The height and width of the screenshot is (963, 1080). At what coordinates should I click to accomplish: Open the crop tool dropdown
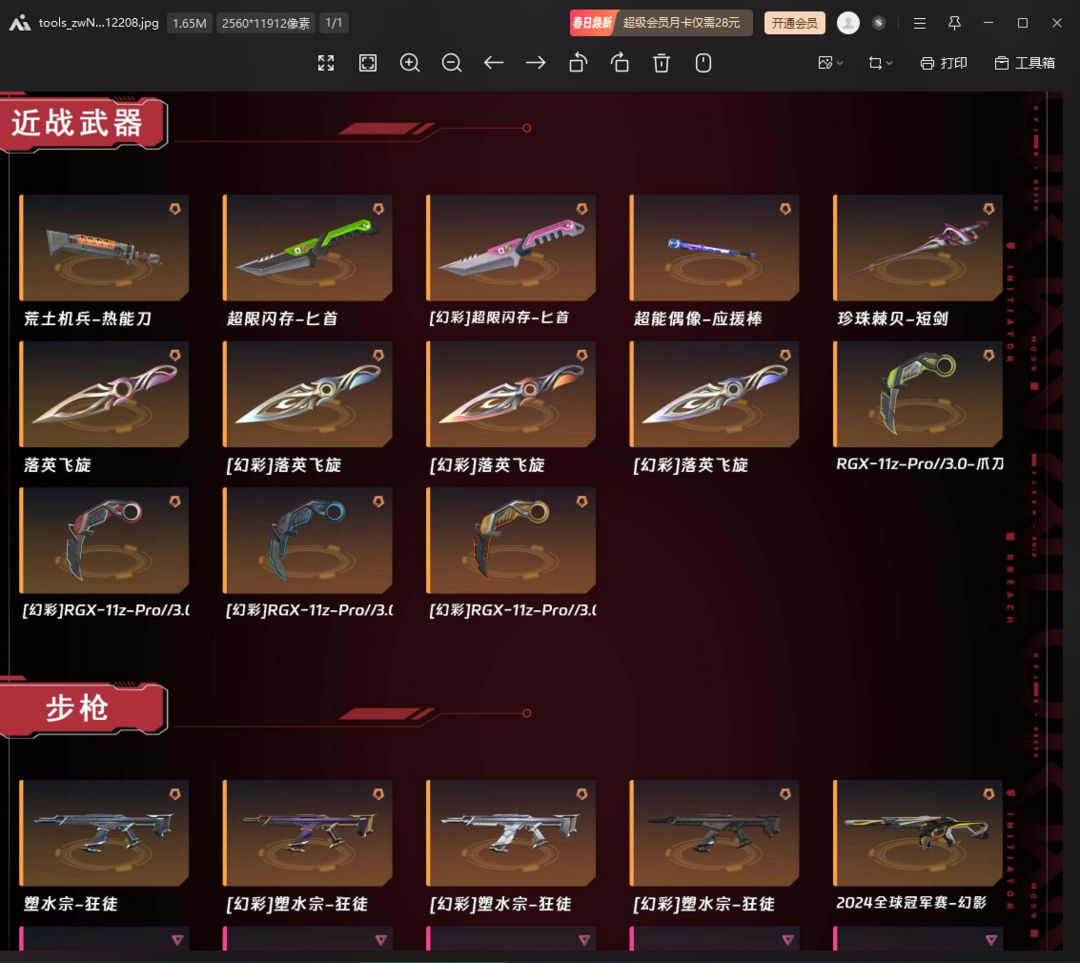pyautogui.click(x=880, y=63)
